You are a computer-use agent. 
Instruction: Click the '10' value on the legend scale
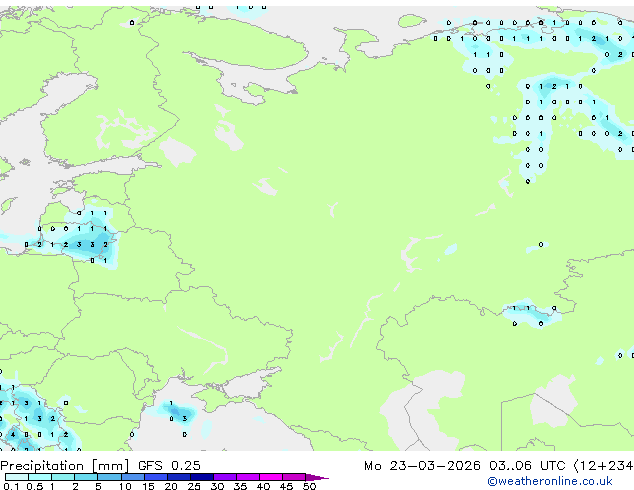tap(124, 487)
